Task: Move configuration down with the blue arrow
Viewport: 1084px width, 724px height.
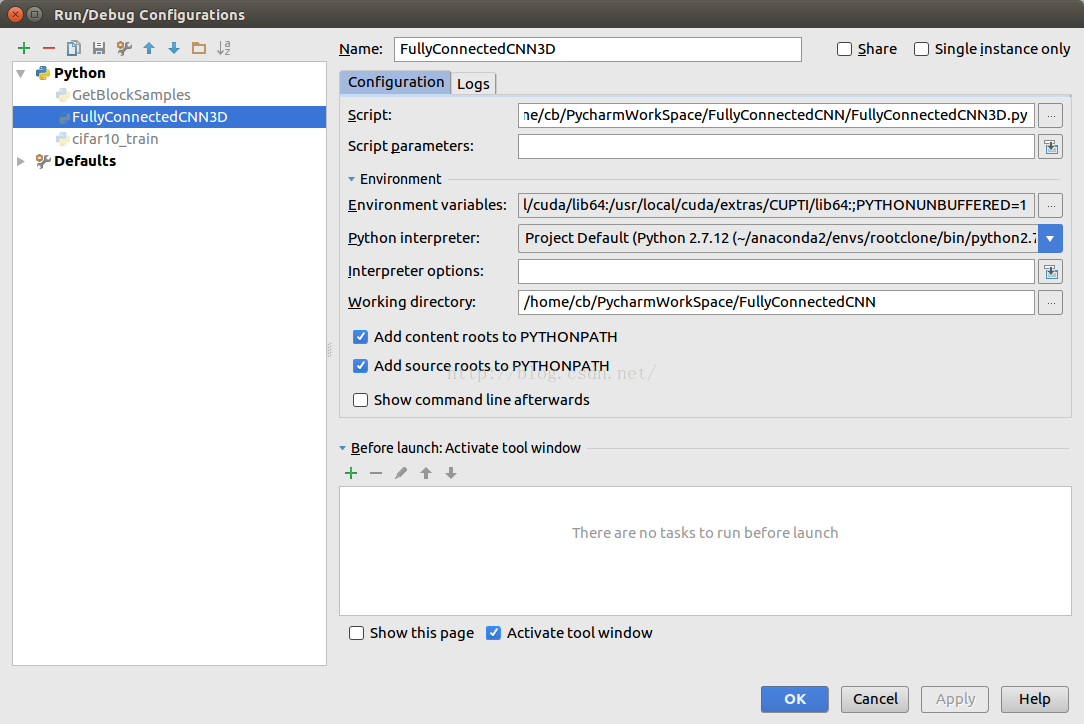Action: [x=174, y=48]
